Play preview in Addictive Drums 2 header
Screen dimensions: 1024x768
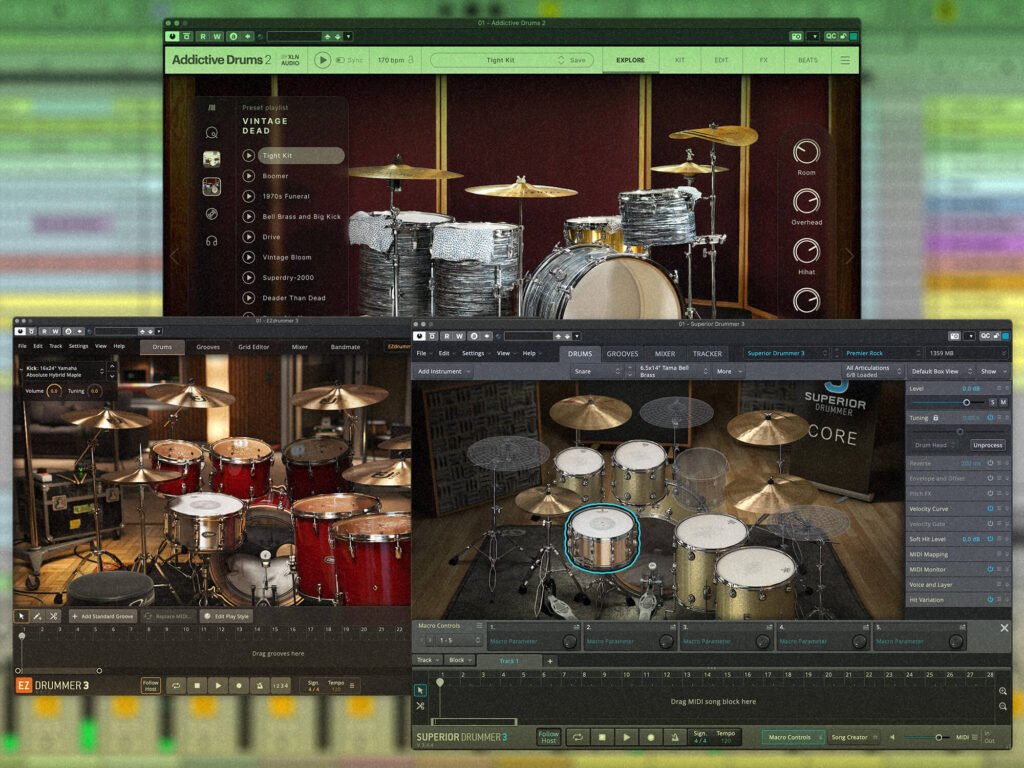point(322,60)
